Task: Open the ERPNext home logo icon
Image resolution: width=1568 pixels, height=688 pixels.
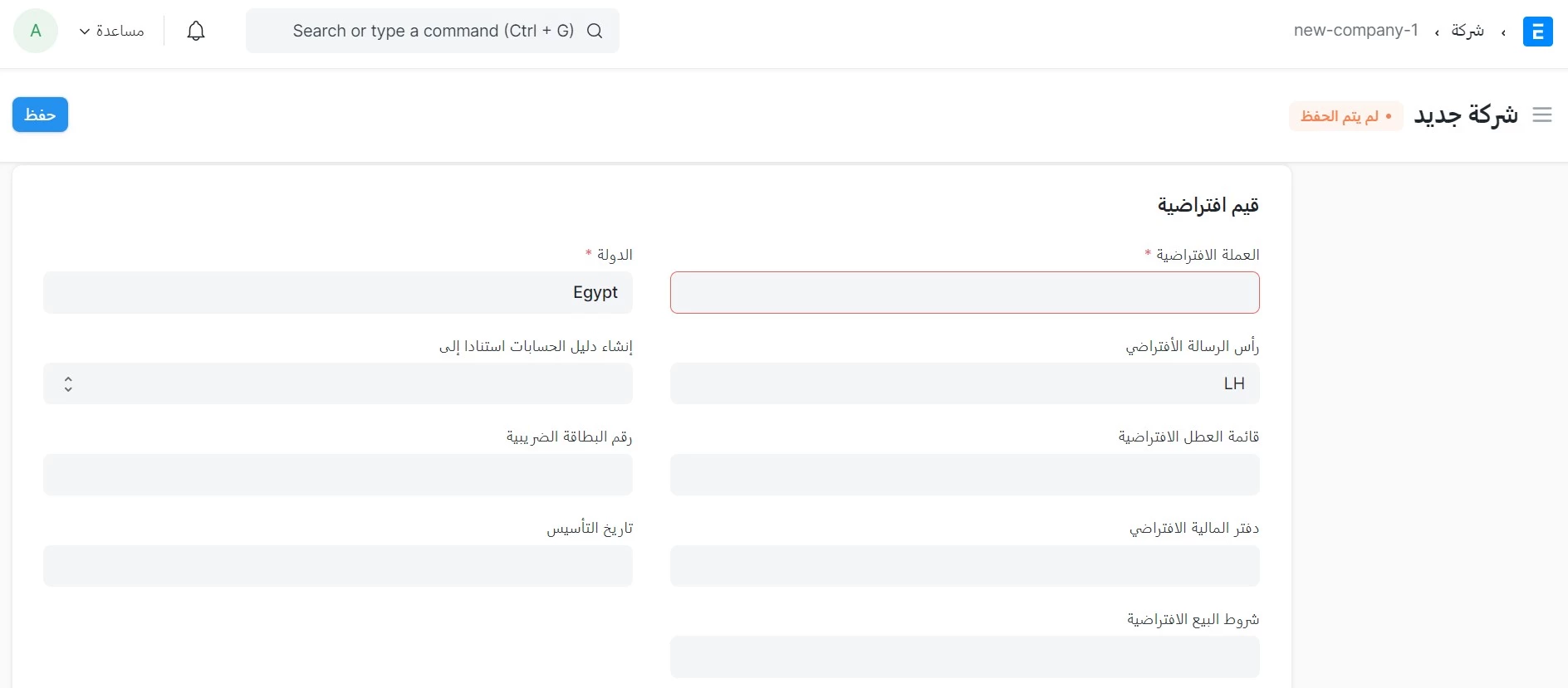Action: click(1537, 32)
